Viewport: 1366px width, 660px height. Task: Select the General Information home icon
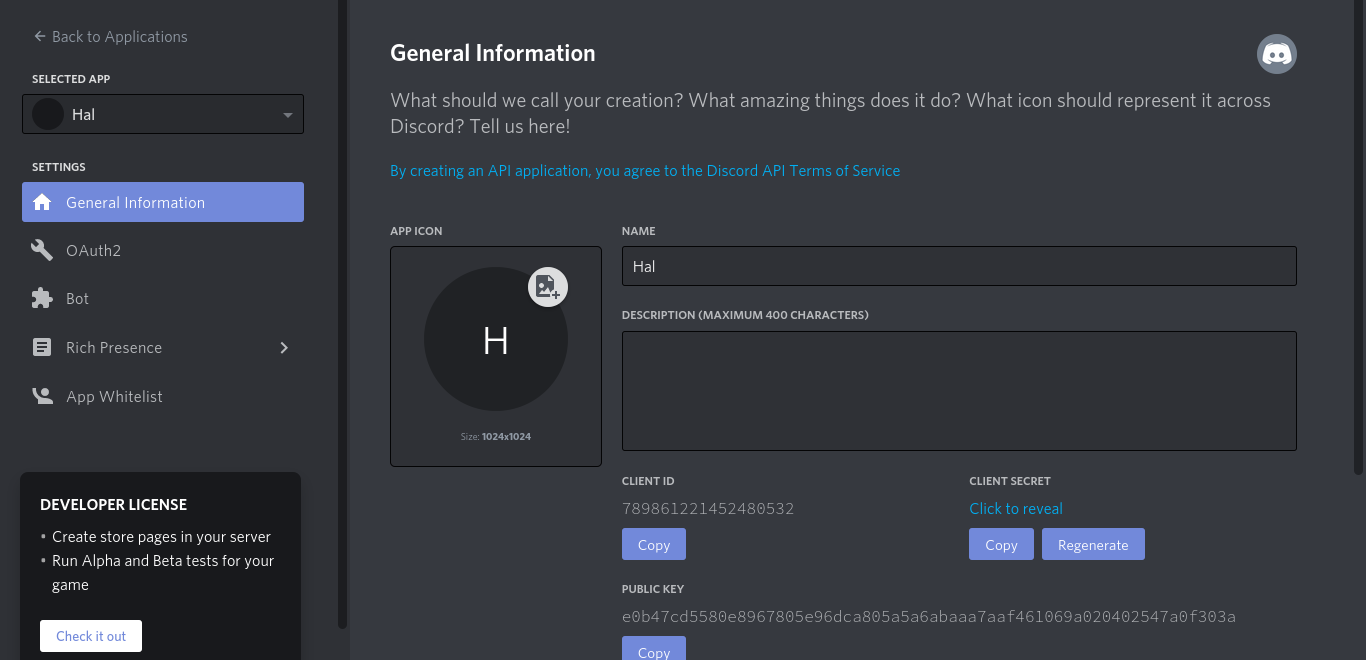tap(41, 202)
